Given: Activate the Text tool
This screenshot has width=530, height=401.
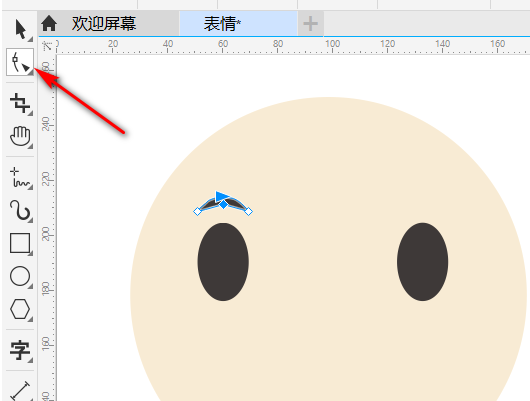Looking at the screenshot, I should [x=20, y=350].
